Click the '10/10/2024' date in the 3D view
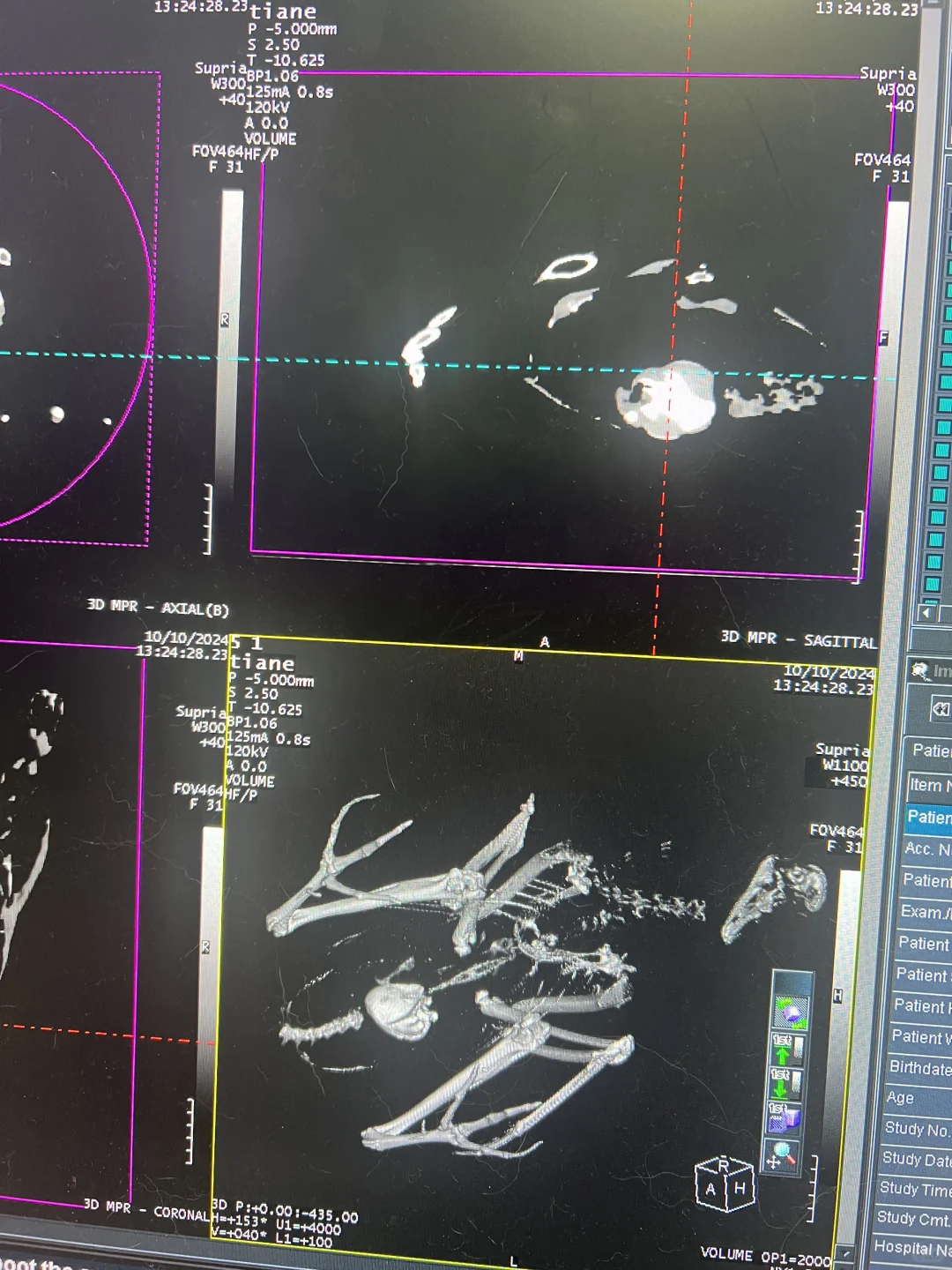Viewport: 952px width, 1270px height. point(829,671)
